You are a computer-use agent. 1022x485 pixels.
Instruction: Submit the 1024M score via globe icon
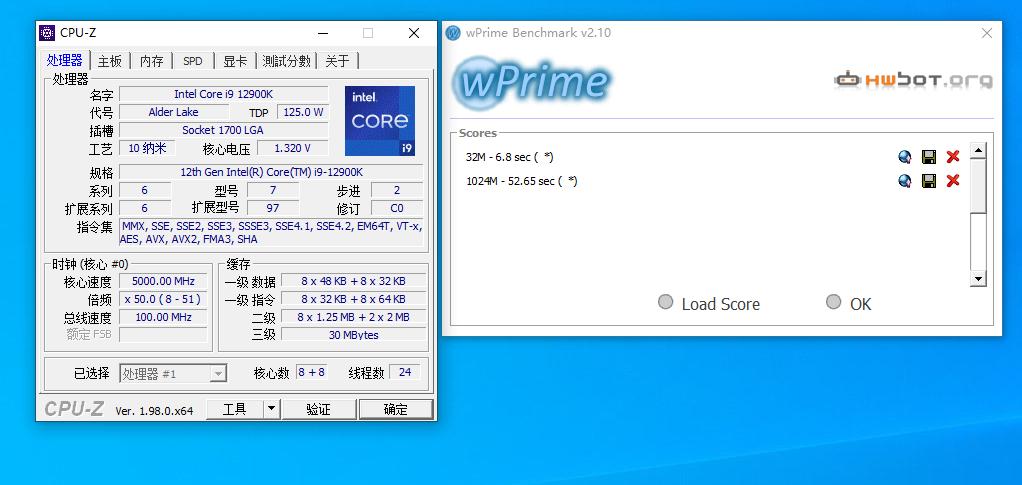pyautogui.click(x=904, y=181)
